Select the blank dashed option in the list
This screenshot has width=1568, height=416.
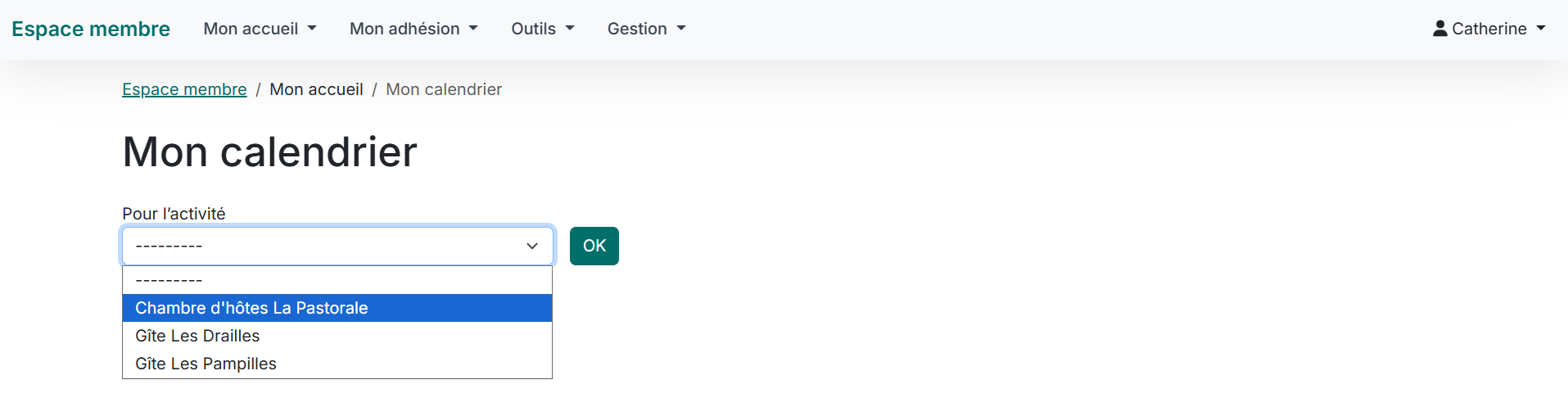click(x=169, y=280)
